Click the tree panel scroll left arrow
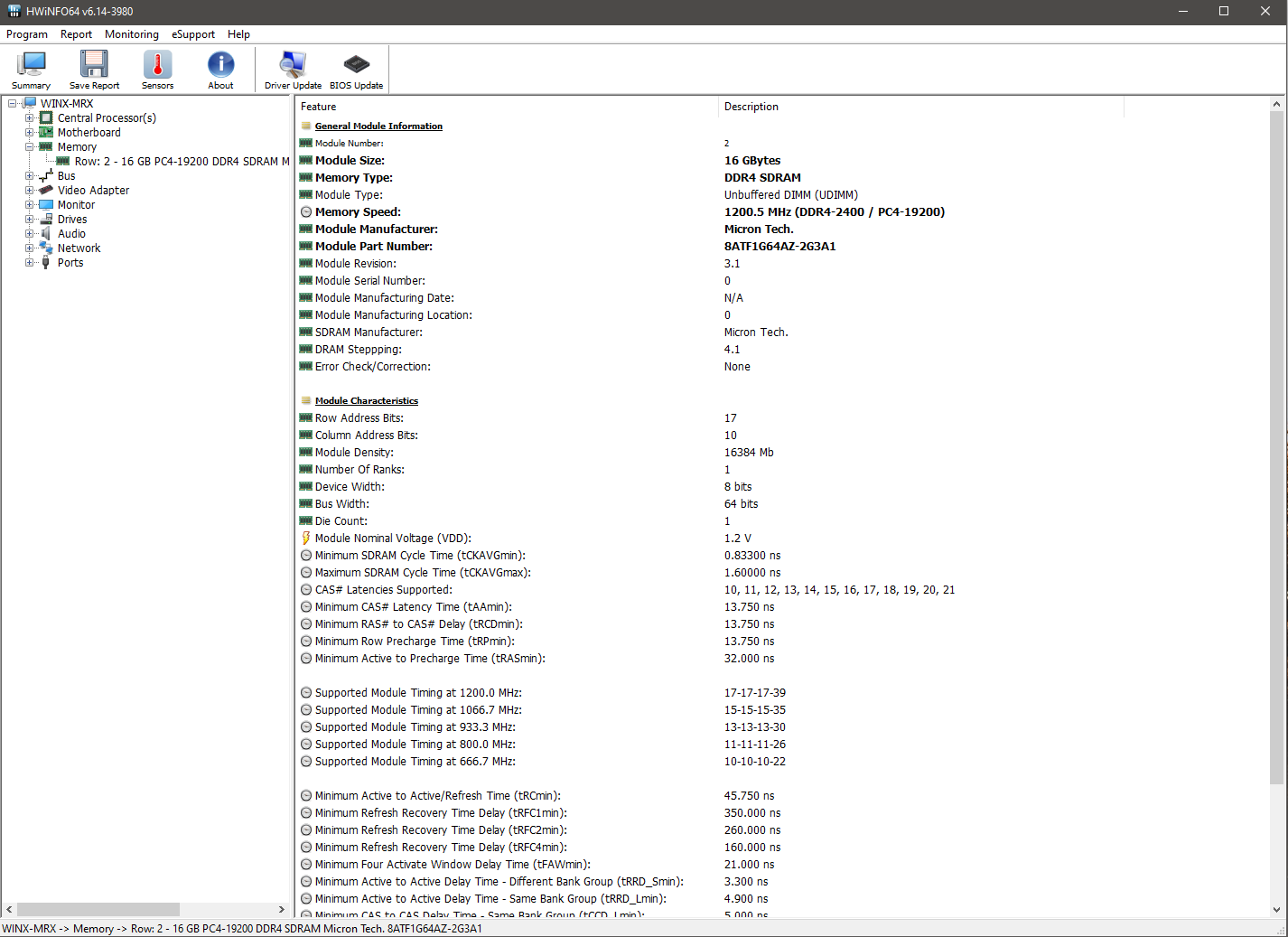 coord(9,909)
